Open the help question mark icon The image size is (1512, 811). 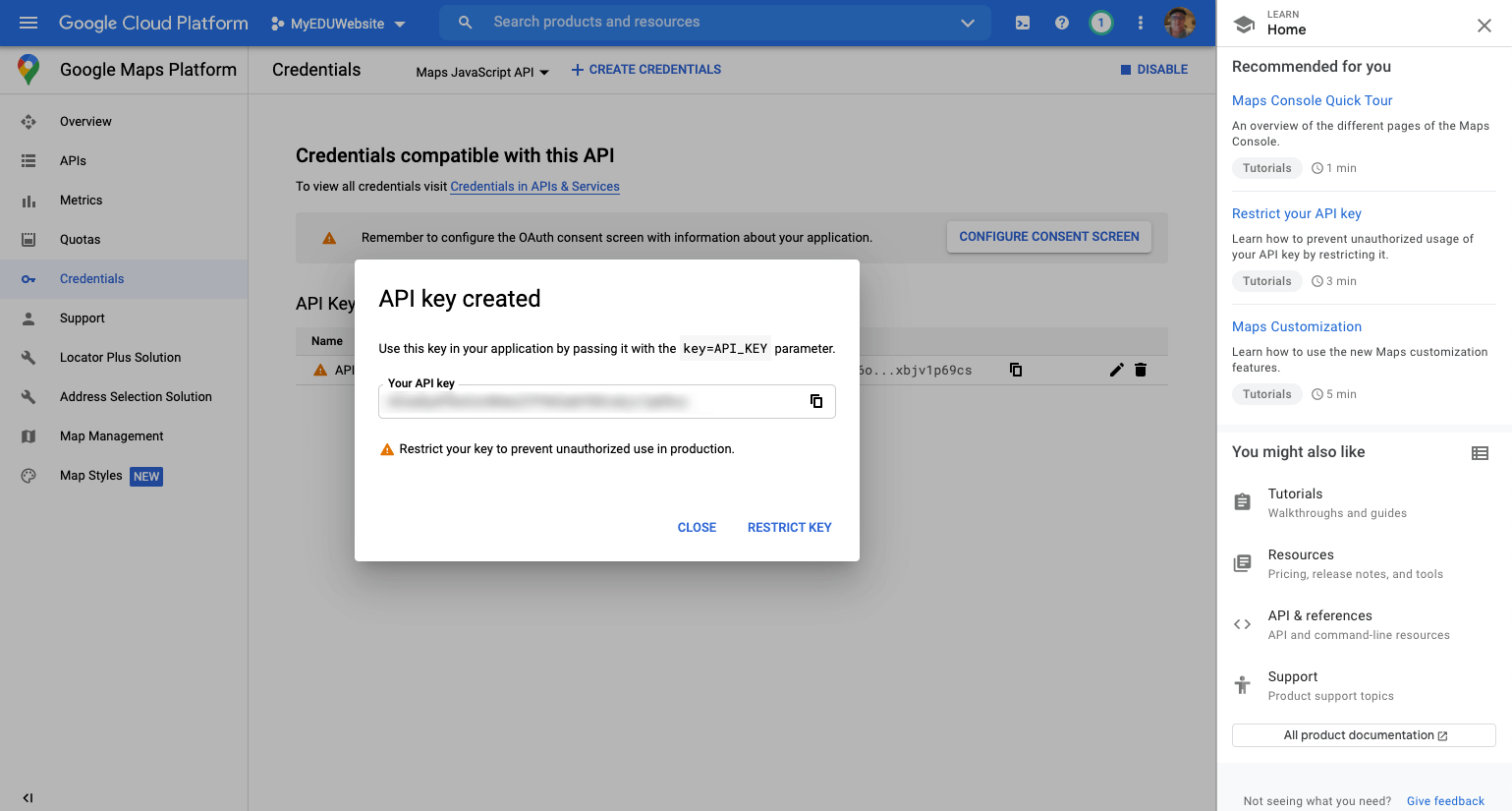(1062, 23)
